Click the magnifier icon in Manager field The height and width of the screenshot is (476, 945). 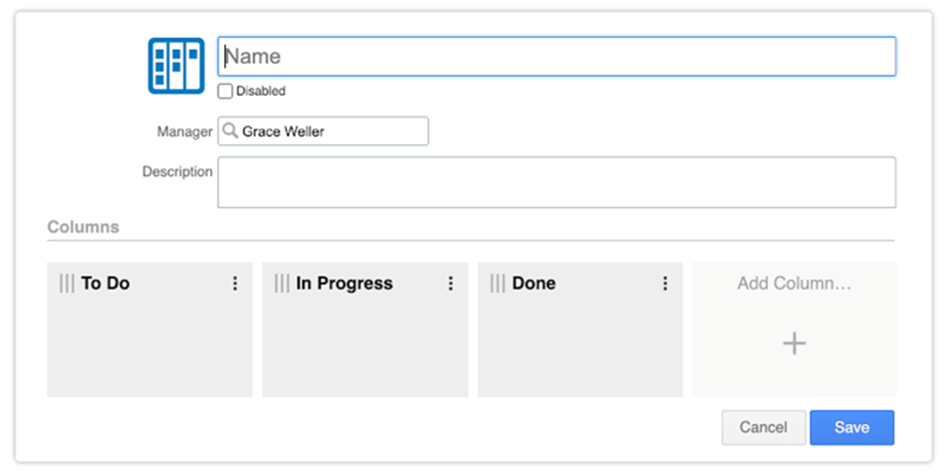(230, 130)
